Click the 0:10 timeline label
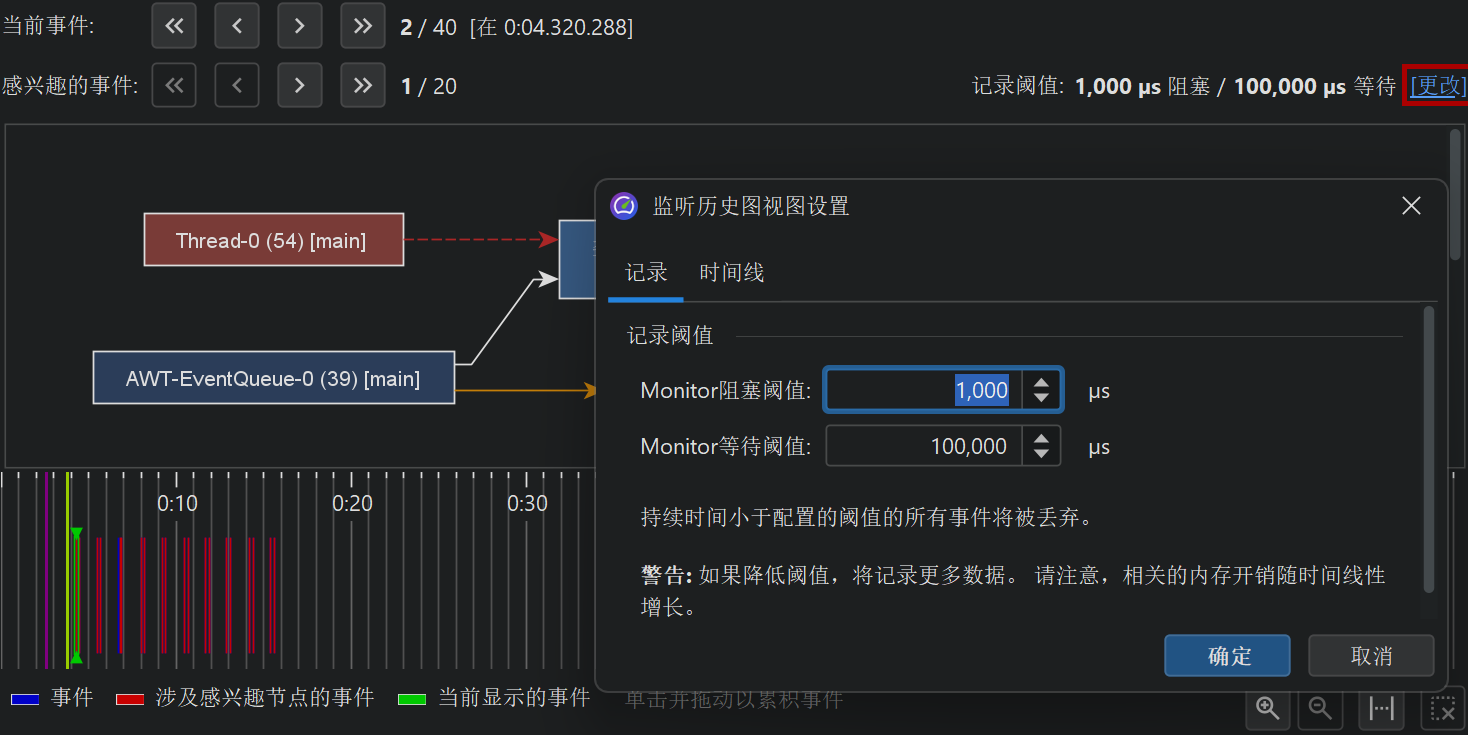1468x735 pixels. click(178, 503)
